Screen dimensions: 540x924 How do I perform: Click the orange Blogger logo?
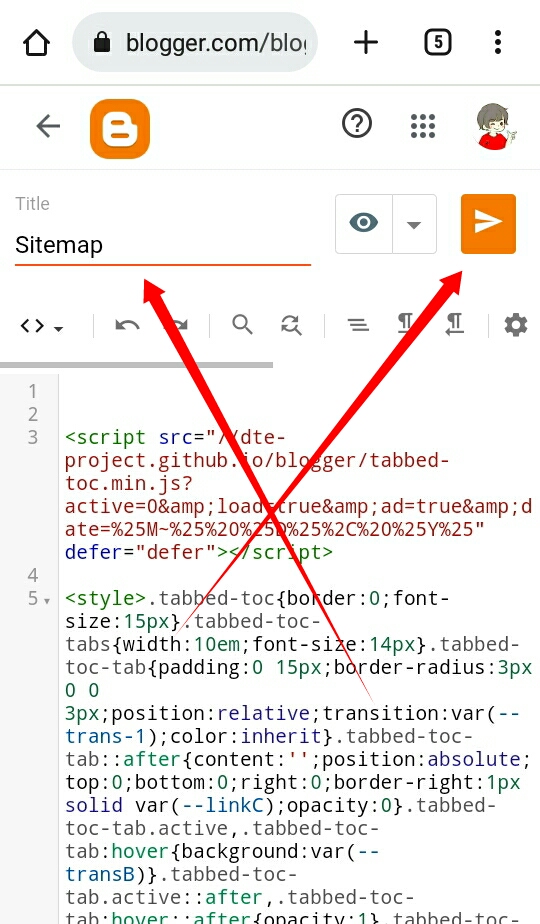[x=120, y=128]
